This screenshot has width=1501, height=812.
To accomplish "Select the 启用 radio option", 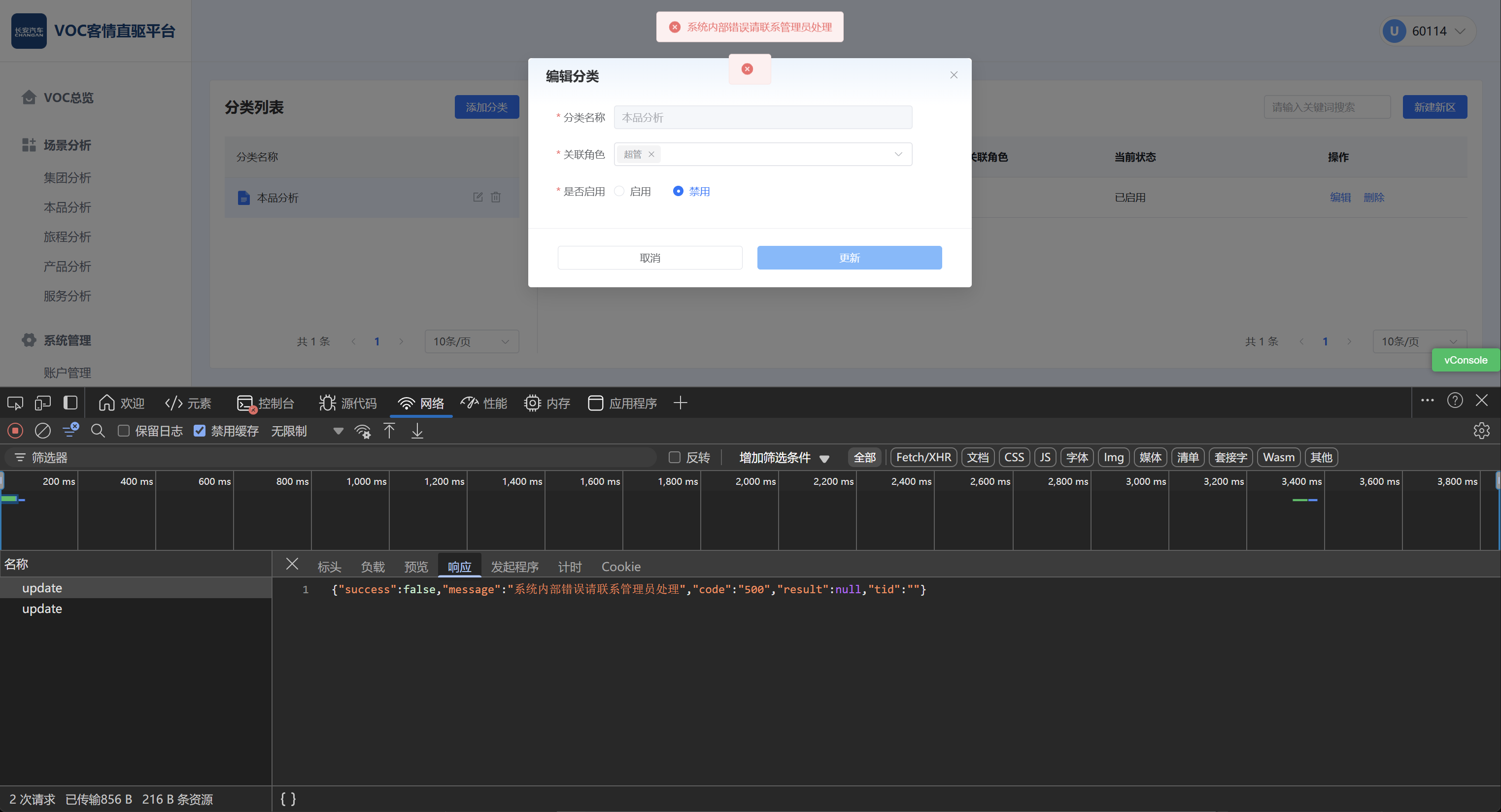I will pos(619,192).
